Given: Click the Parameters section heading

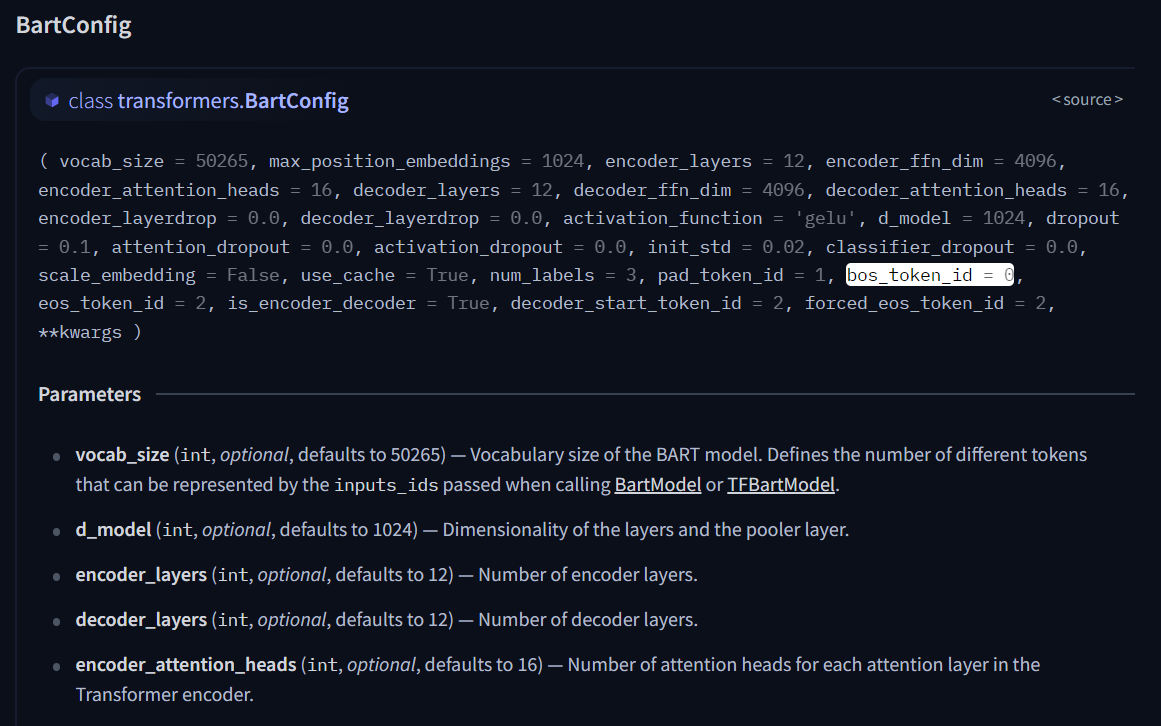Looking at the screenshot, I should point(89,394).
